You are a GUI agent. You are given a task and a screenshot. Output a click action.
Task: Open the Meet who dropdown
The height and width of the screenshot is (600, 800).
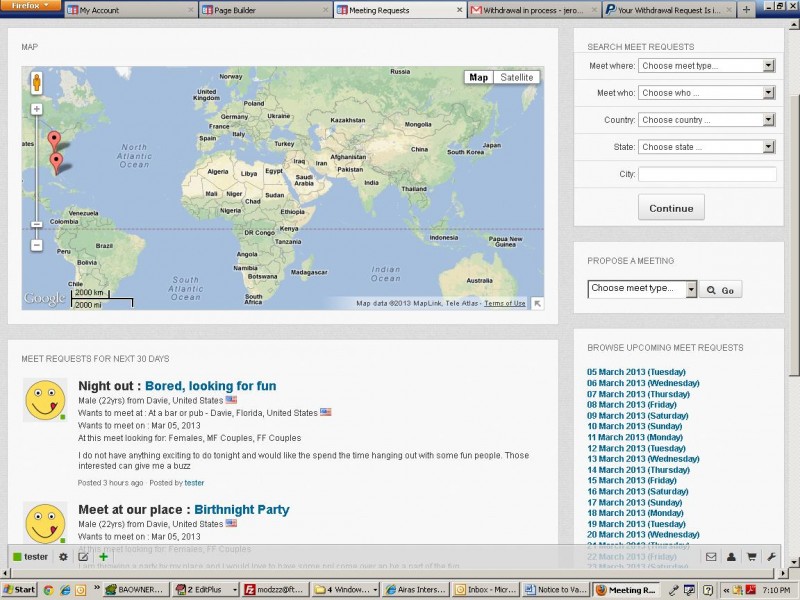[707, 92]
